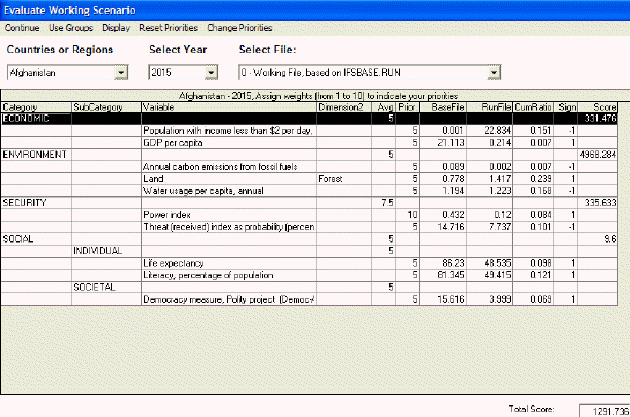Click the Score column header
The width and height of the screenshot is (630, 417).
(602, 107)
